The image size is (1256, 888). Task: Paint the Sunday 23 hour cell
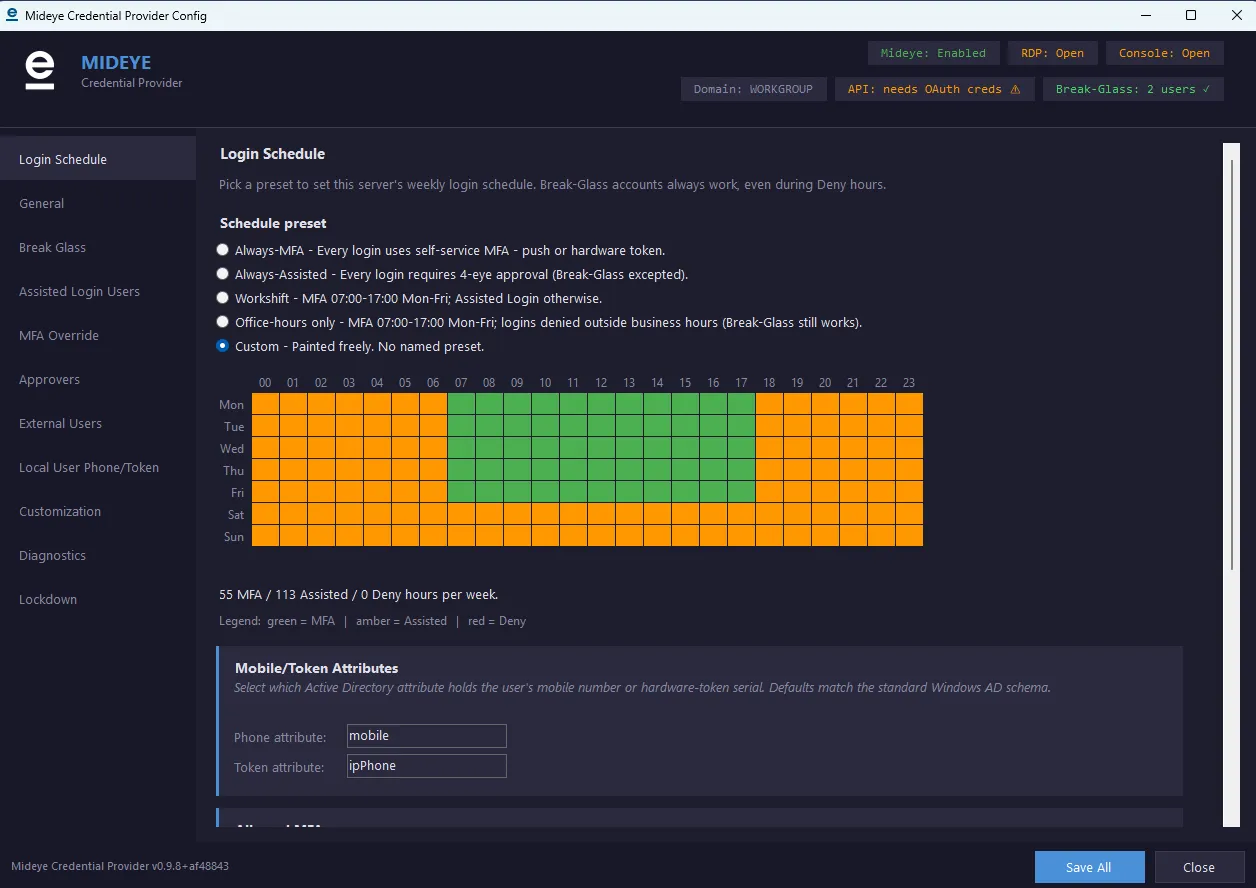coord(909,536)
